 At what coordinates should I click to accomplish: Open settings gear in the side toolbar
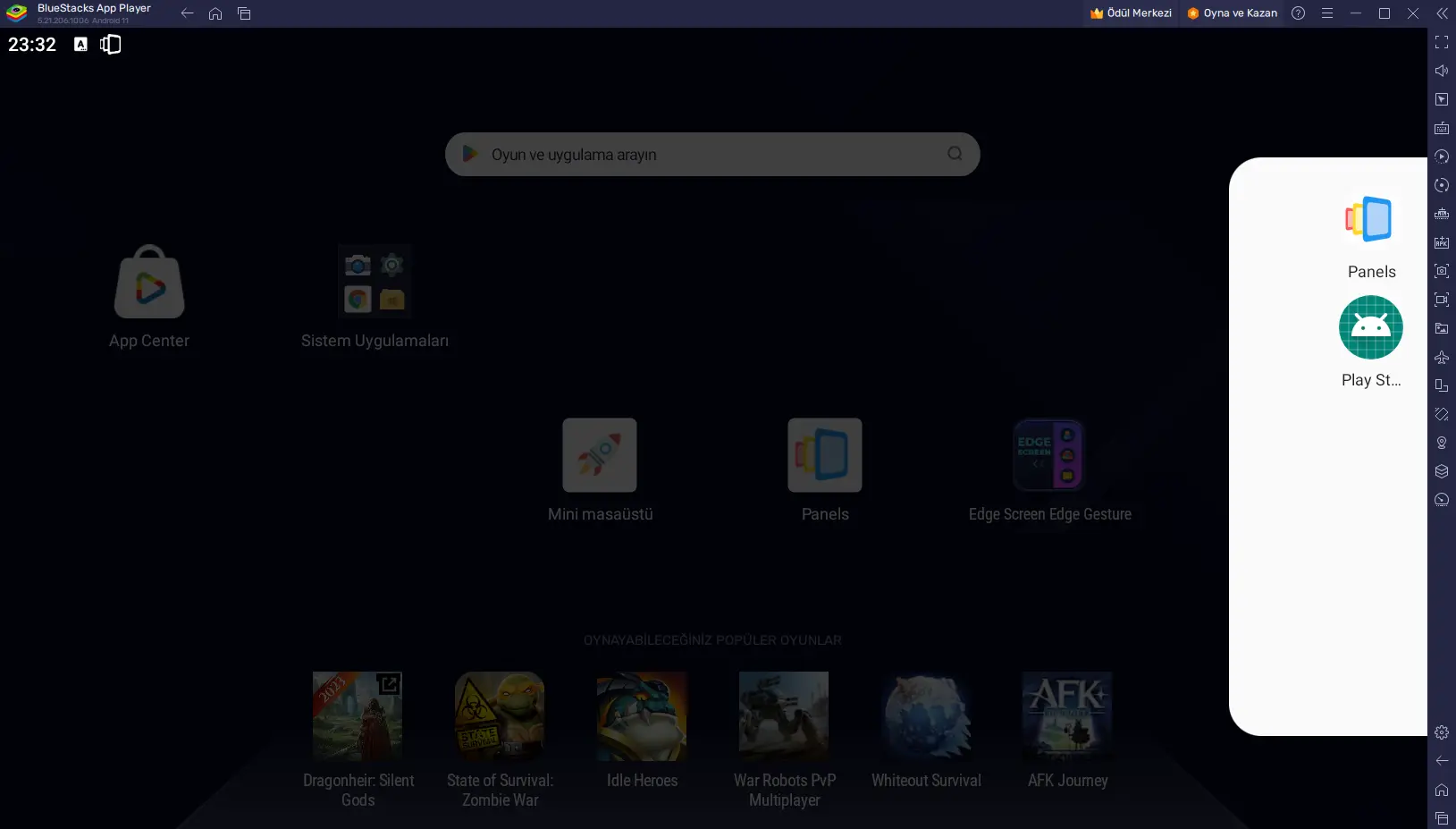(1442, 732)
